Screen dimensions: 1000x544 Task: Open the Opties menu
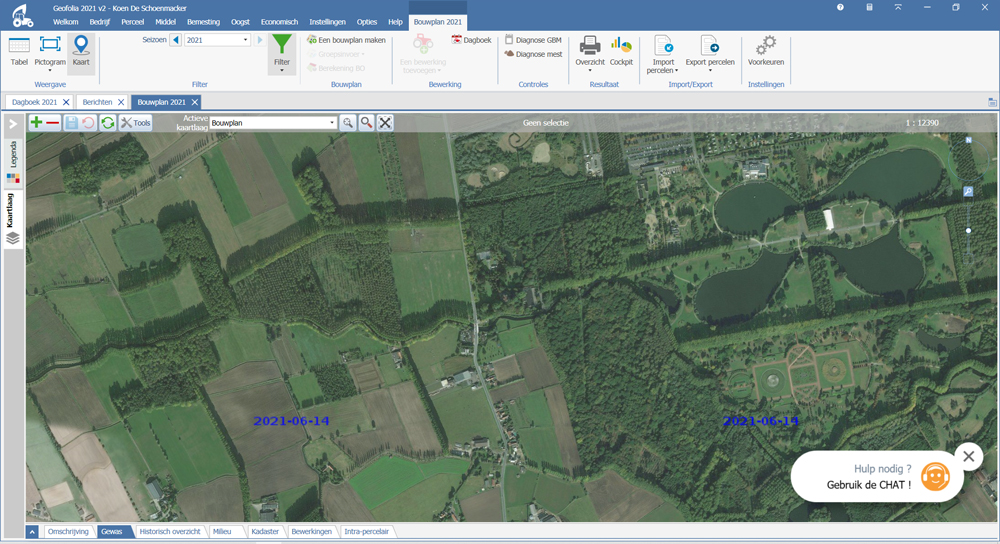coord(367,22)
